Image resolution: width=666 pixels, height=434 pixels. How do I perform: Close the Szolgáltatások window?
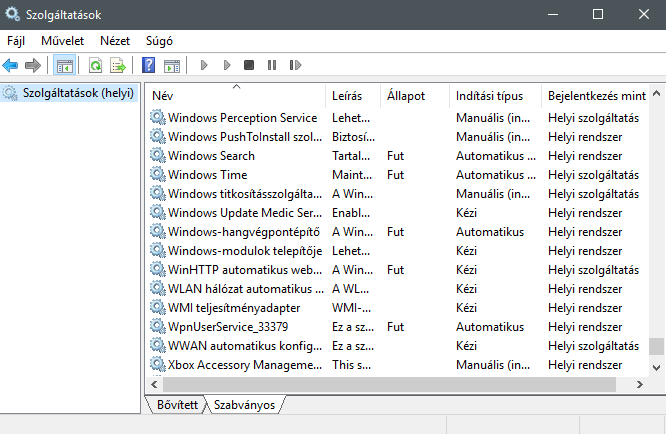[x=643, y=14]
